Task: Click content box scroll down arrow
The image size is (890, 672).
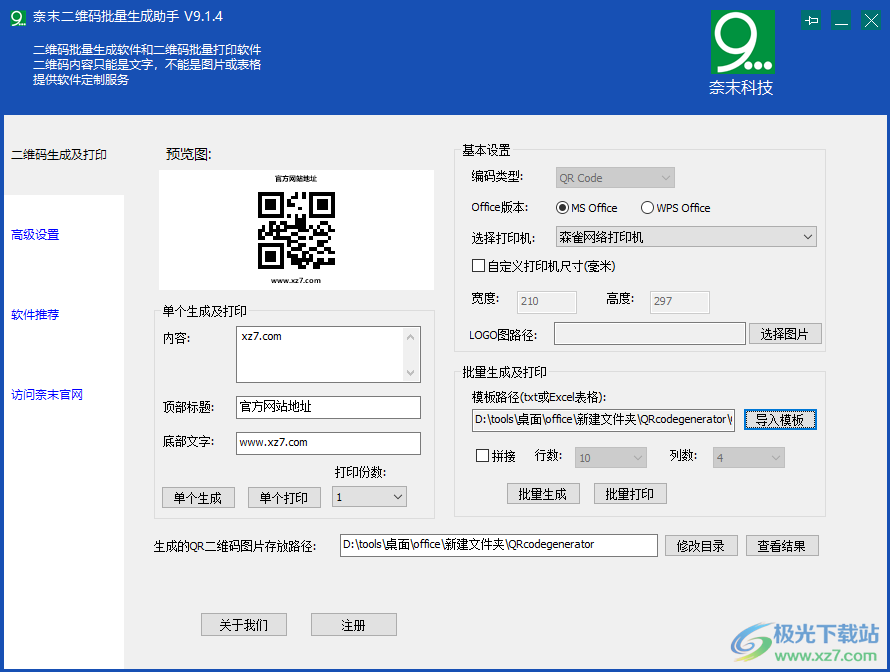Action: click(x=411, y=372)
